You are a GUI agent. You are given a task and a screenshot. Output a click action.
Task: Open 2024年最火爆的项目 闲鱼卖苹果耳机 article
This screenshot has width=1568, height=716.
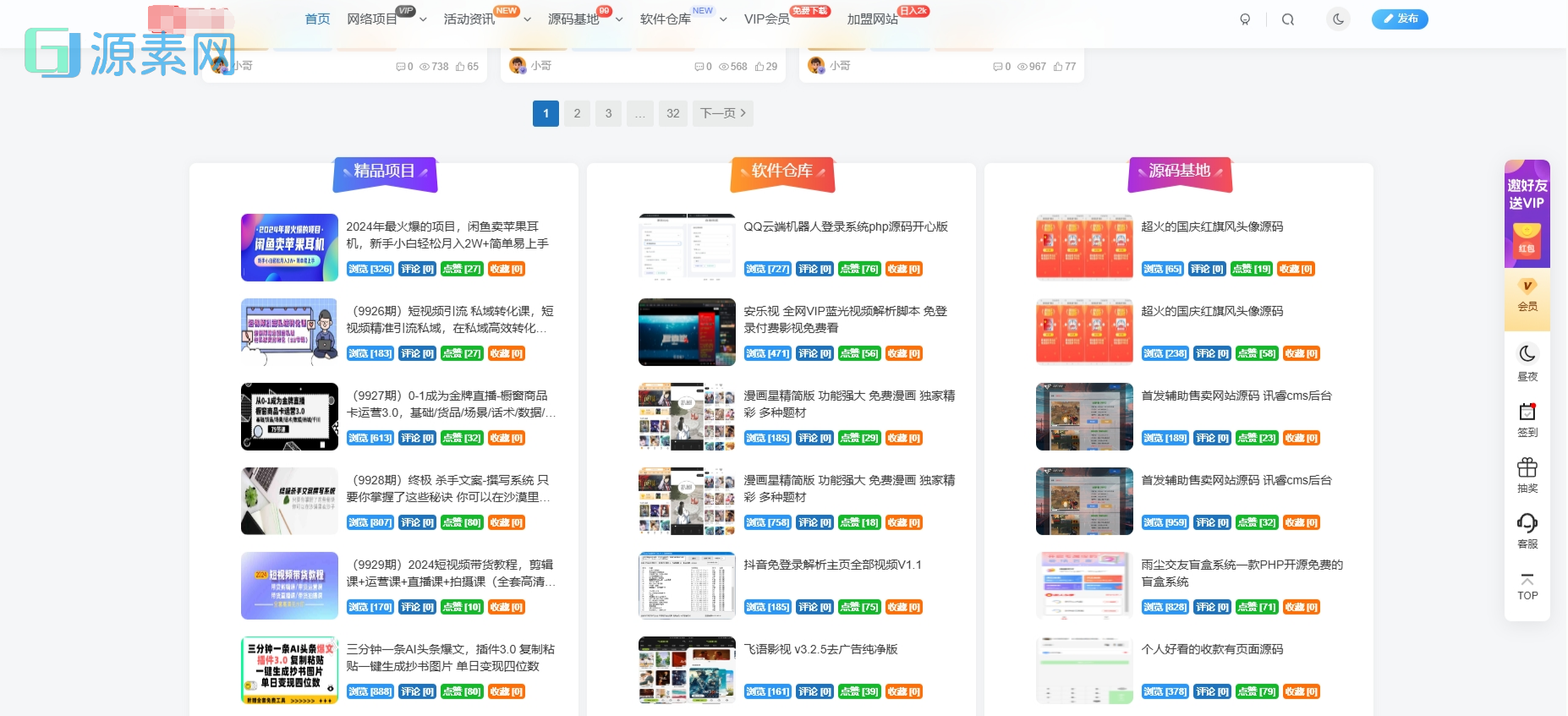(447, 235)
